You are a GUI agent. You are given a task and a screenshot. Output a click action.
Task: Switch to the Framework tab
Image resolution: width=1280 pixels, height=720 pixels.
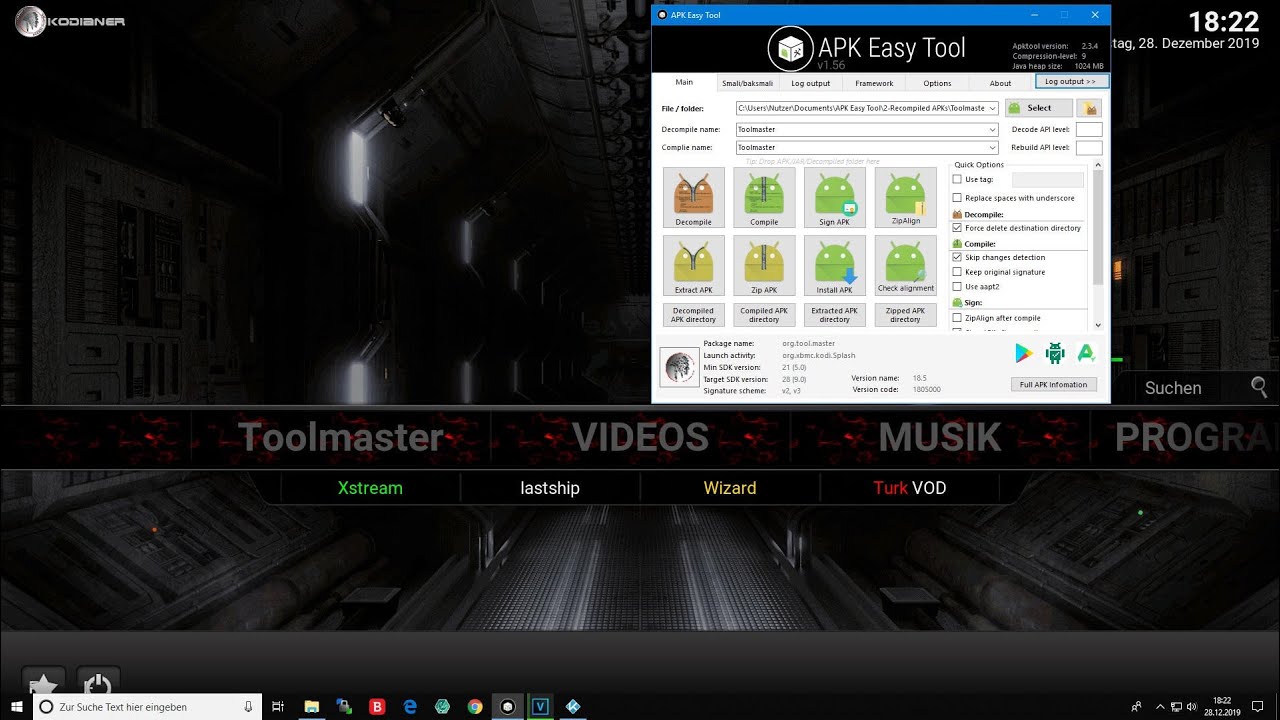[874, 83]
